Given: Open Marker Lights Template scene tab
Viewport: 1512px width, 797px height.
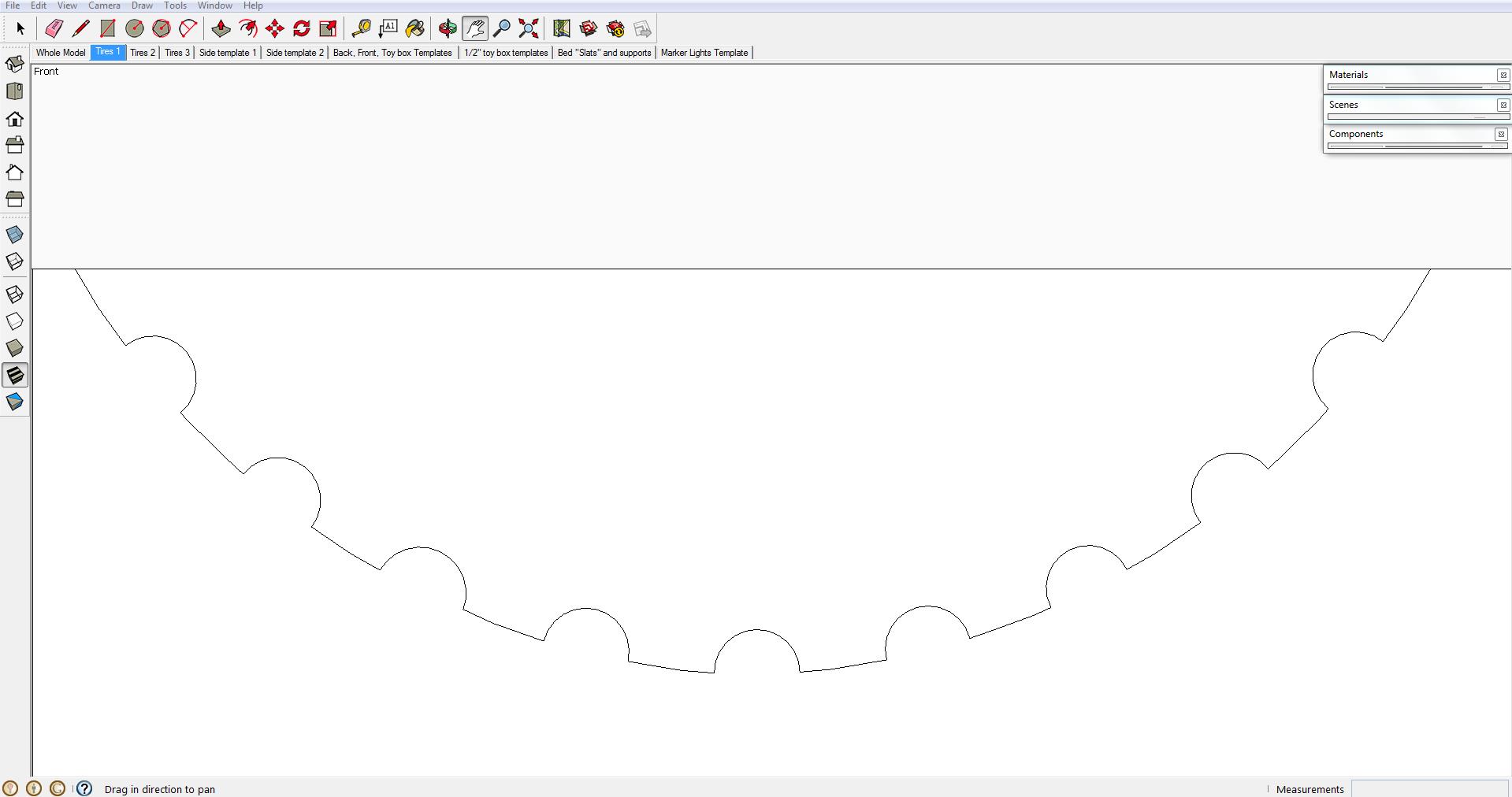Looking at the screenshot, I should point(704,53).
